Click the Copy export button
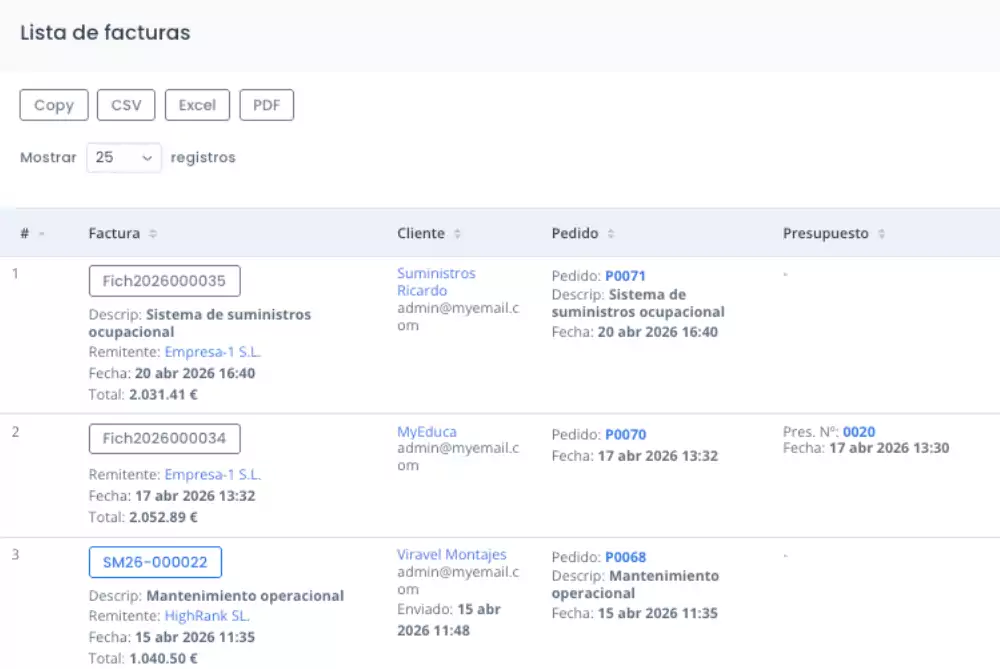Image resolution: width=1000 pixels, height=669 pixels. pyautogui.click(x=54, y=105)
